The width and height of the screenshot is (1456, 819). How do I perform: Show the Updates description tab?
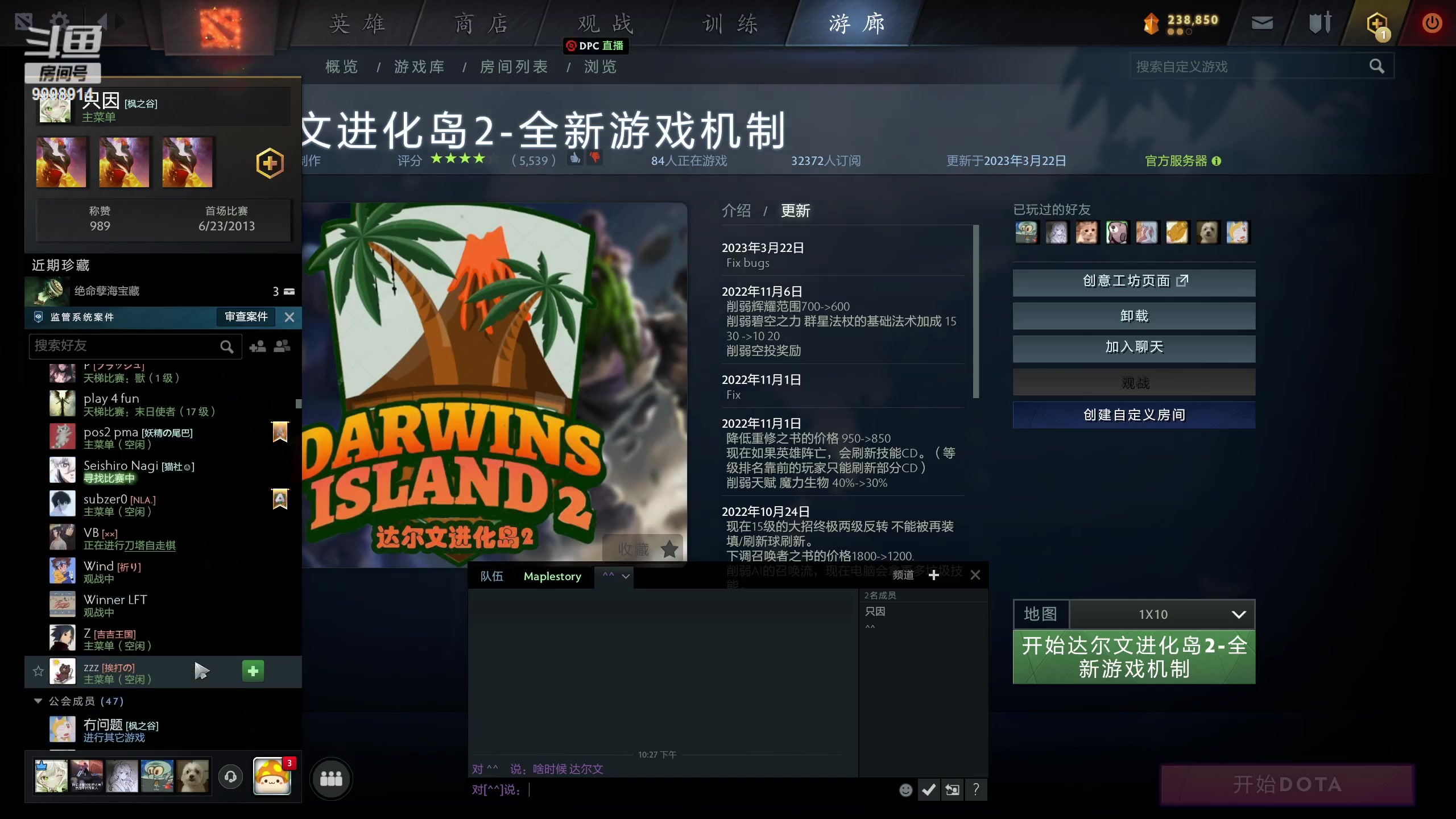[795, 210]
